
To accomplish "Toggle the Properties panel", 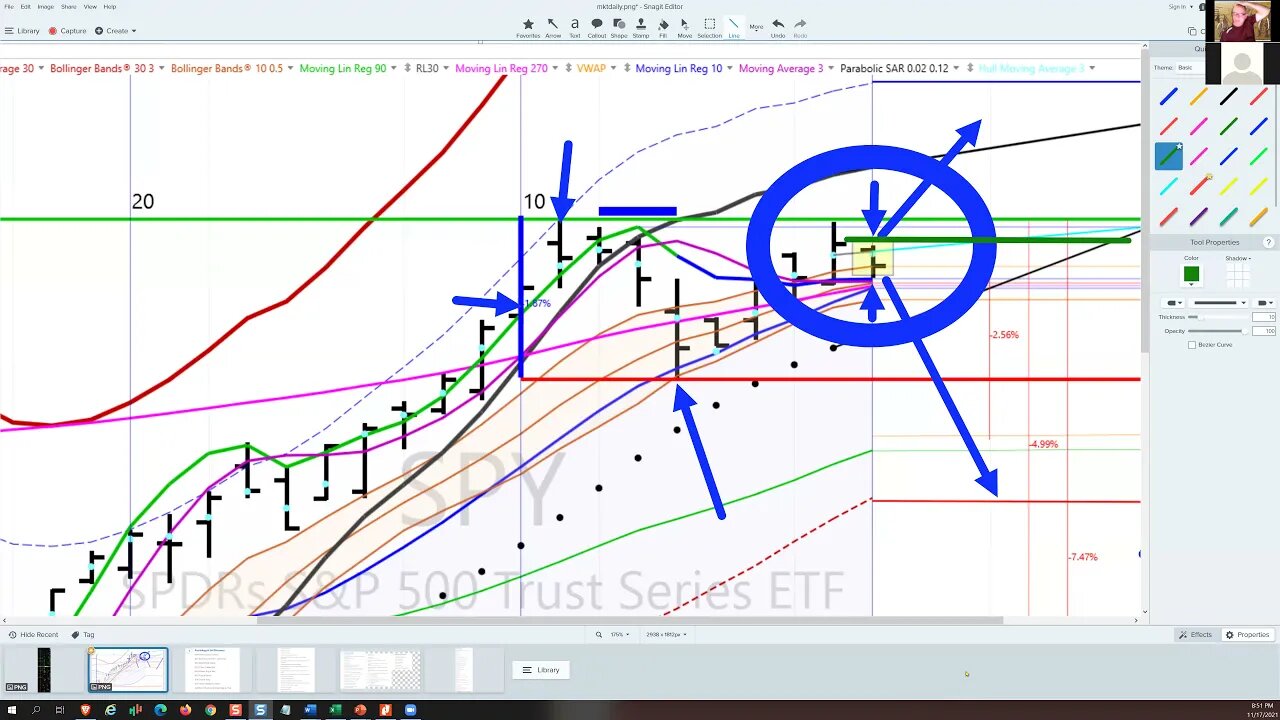I will [1247, 634].
